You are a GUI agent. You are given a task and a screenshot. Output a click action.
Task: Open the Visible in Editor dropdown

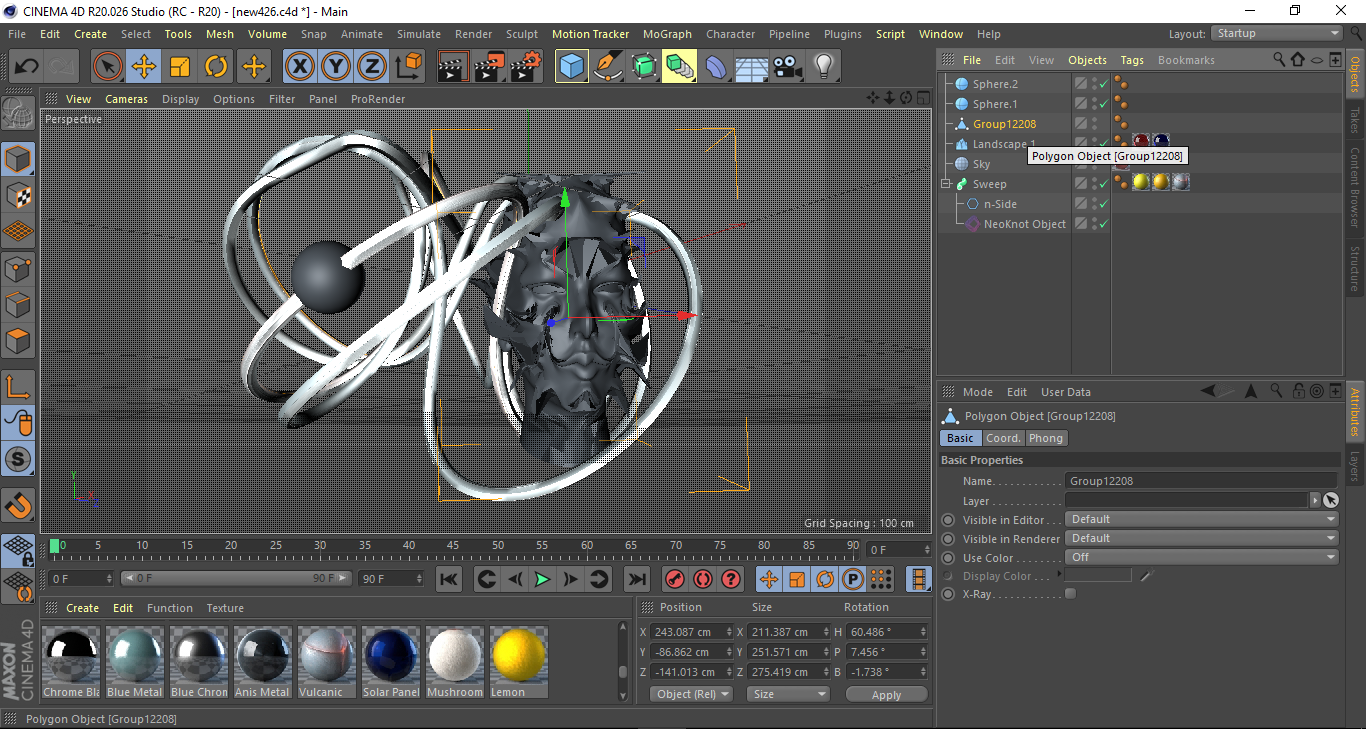coord(1201,520)
